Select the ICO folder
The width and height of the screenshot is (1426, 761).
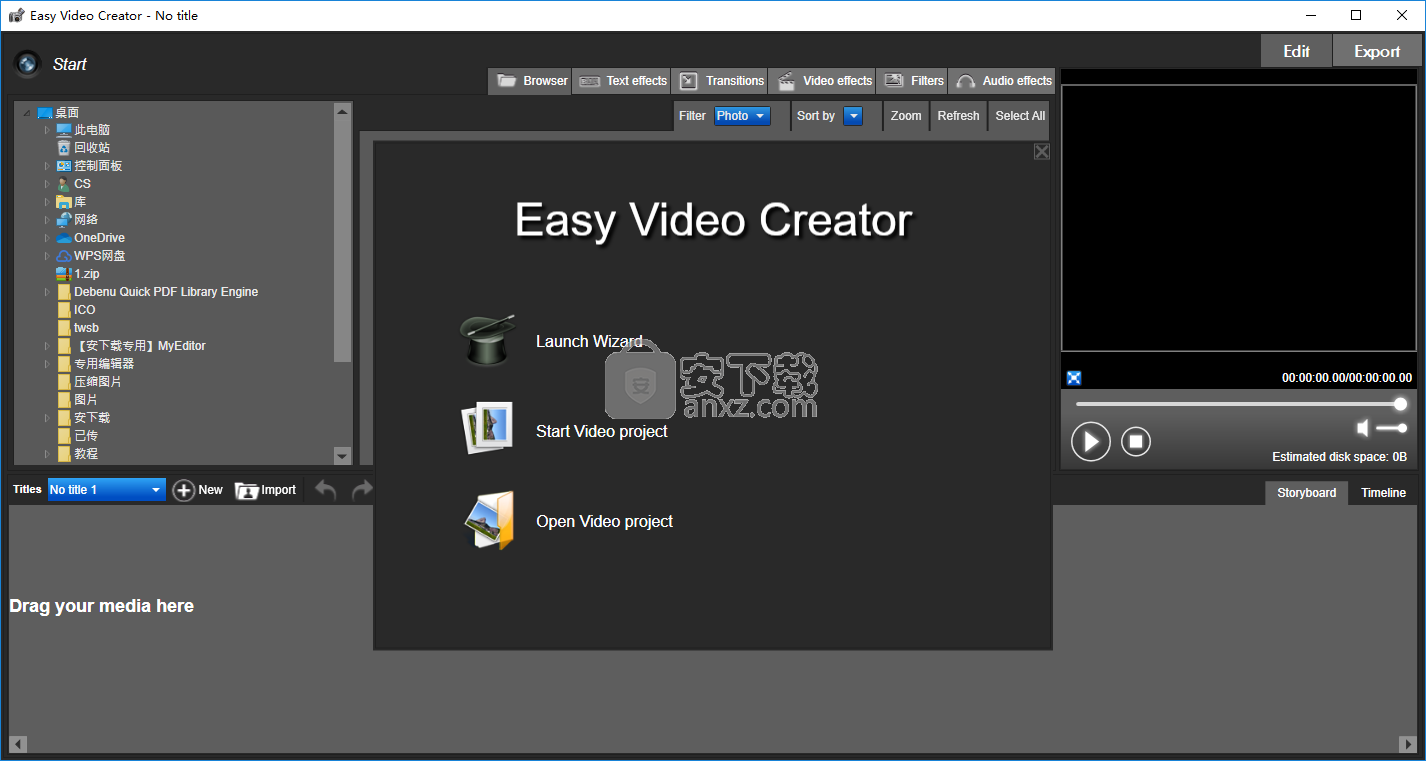coord(76,310)
